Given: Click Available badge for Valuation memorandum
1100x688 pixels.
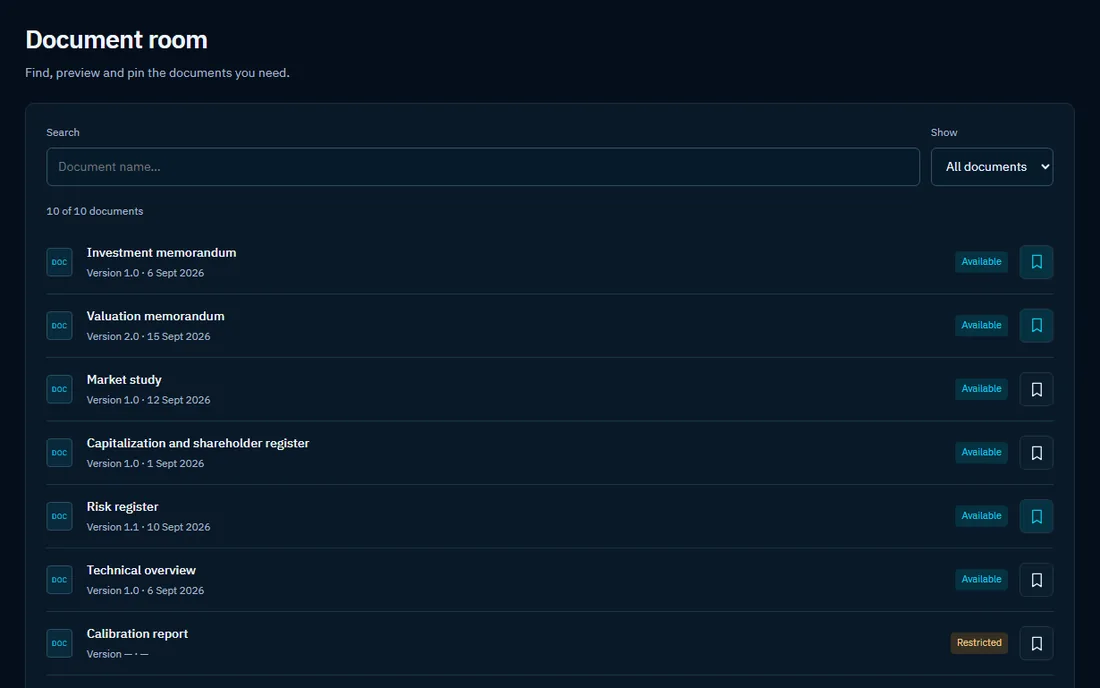Looking at the screenshot, I should point(981,325).
